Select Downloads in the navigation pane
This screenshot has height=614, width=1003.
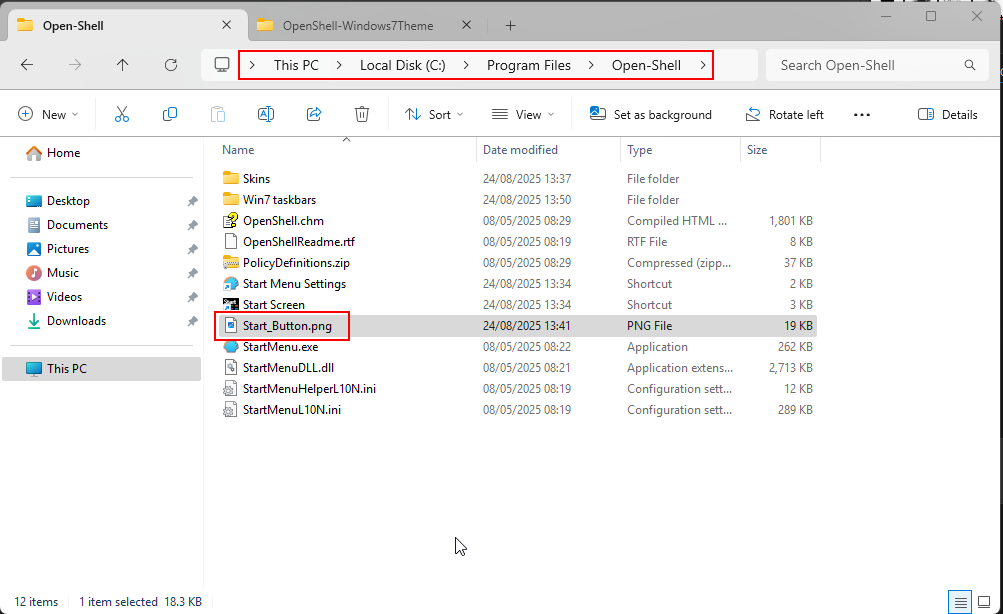76,321
